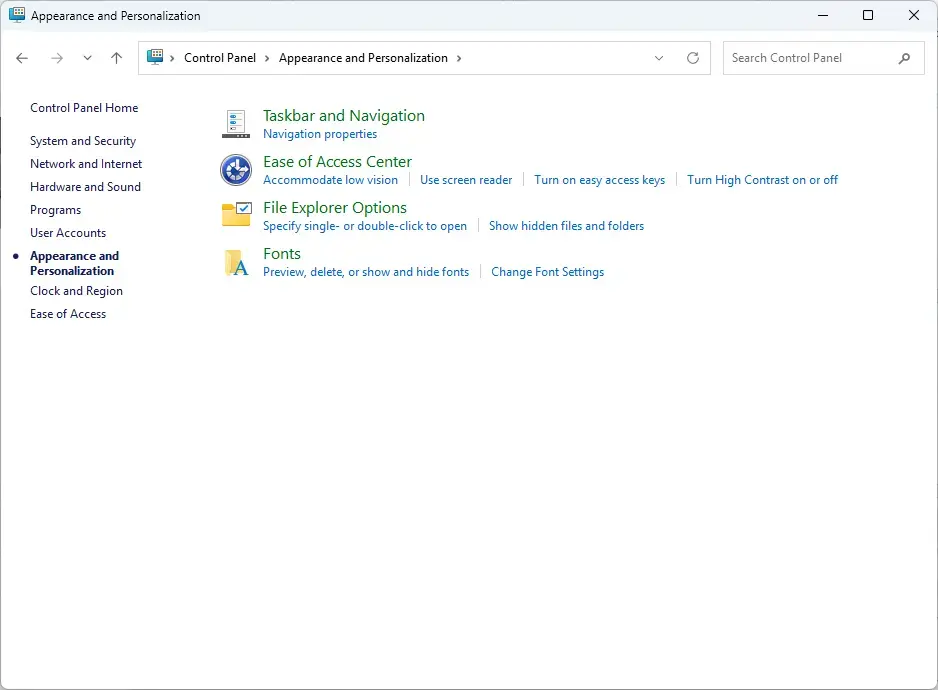Click Navigation properties link

(x=320, y=134)
